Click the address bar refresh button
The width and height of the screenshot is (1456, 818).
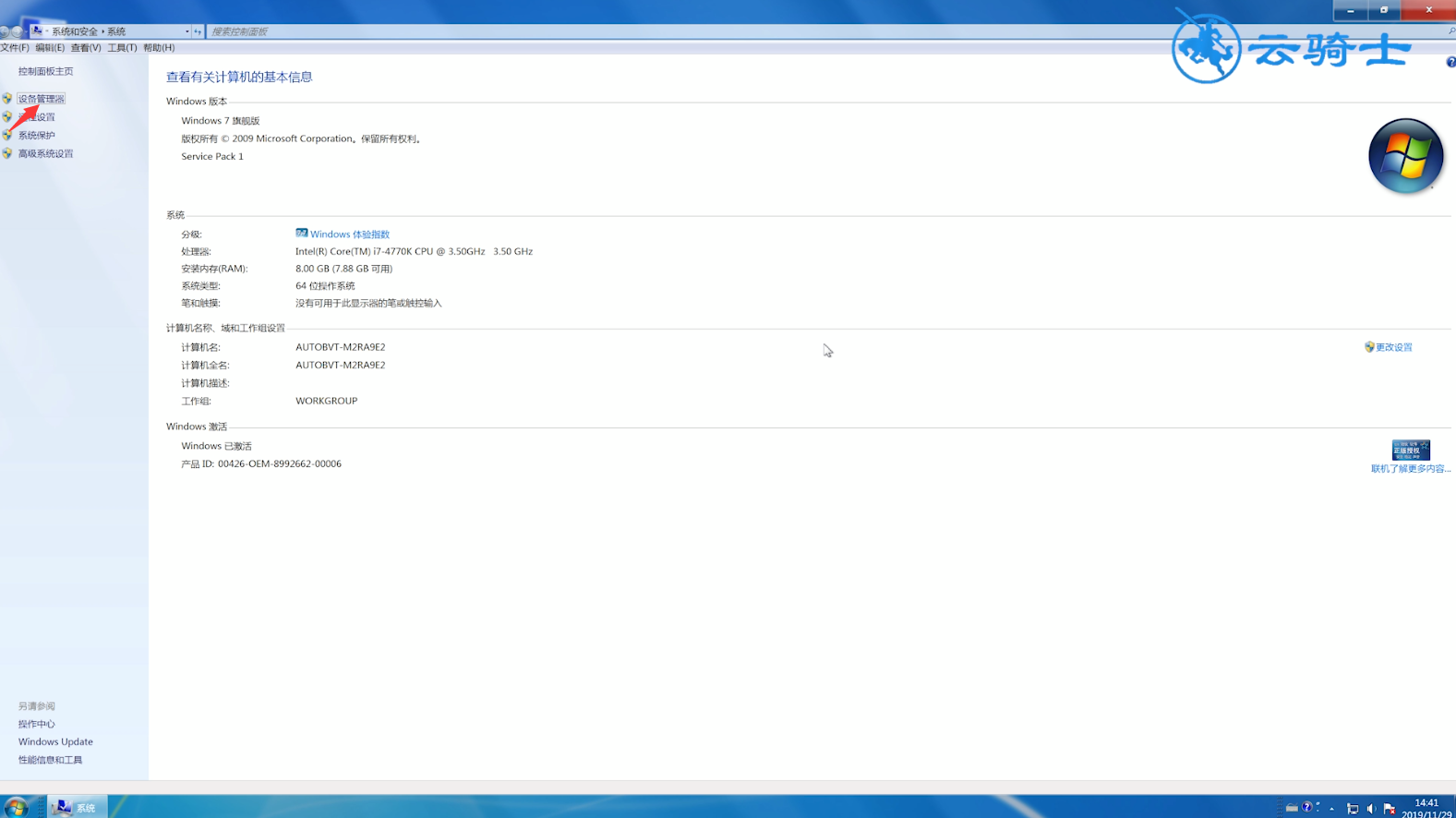coord(198,31)
